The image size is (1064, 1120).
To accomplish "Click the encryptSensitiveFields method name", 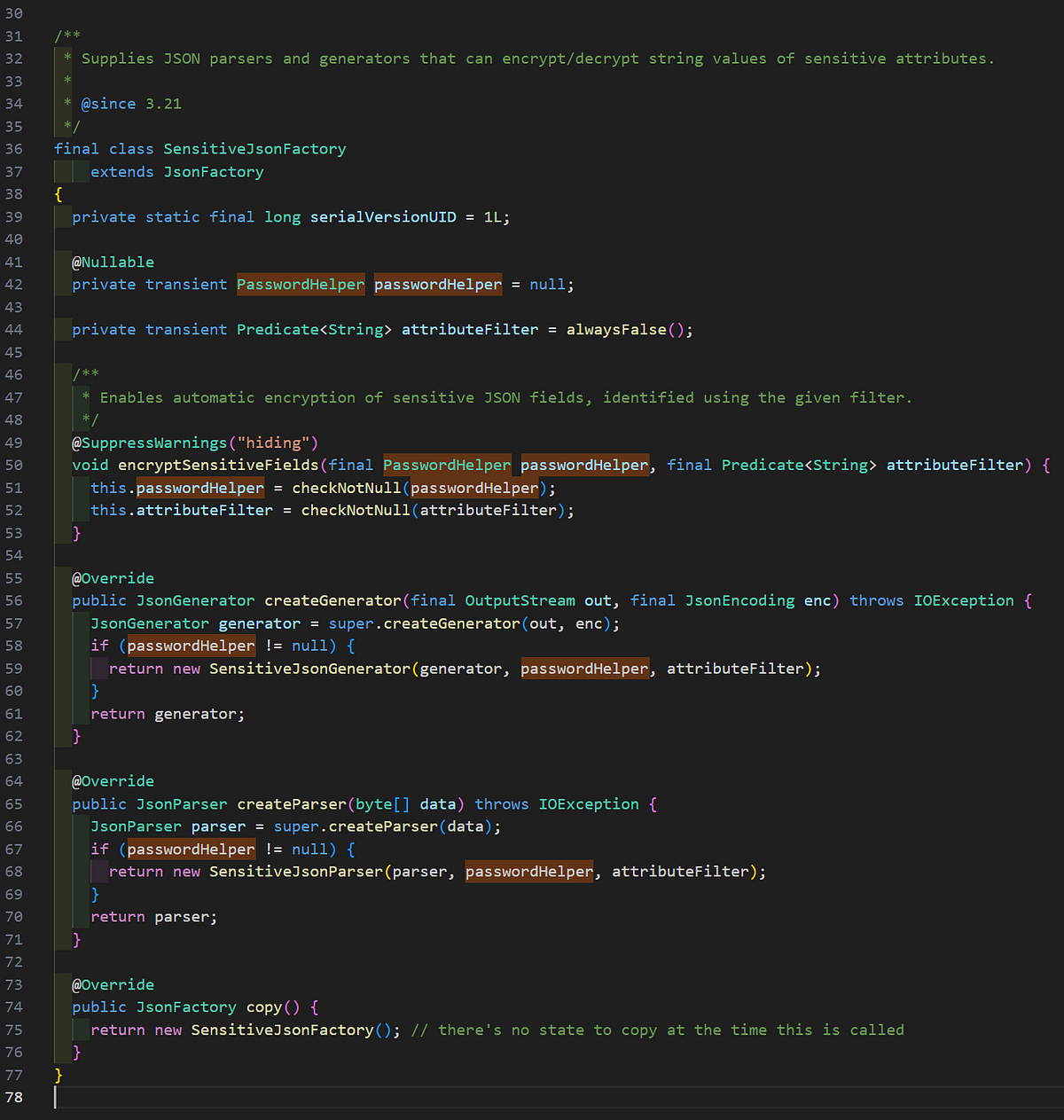I will (218, 466).
